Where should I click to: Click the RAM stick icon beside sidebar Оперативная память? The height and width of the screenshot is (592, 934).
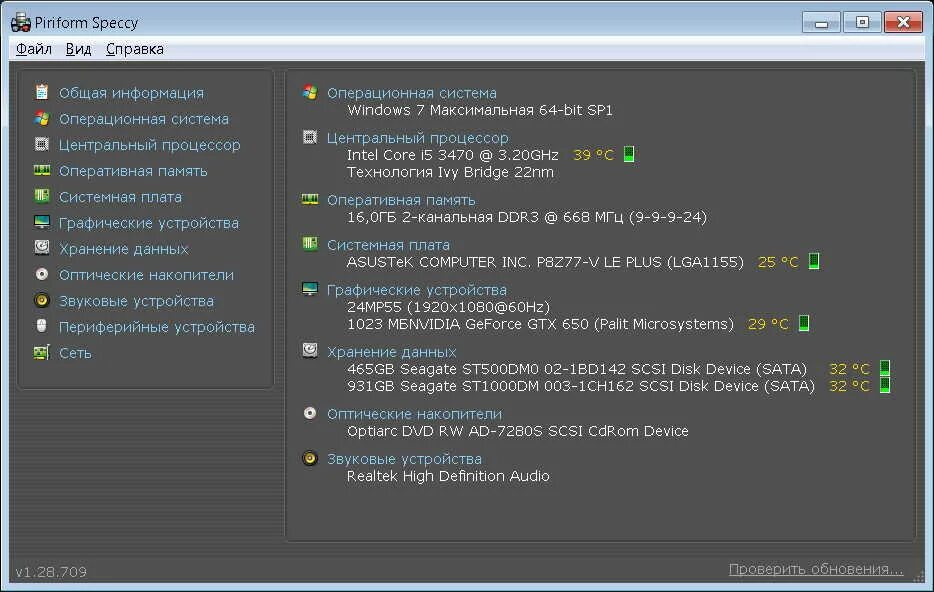point(42,170)
